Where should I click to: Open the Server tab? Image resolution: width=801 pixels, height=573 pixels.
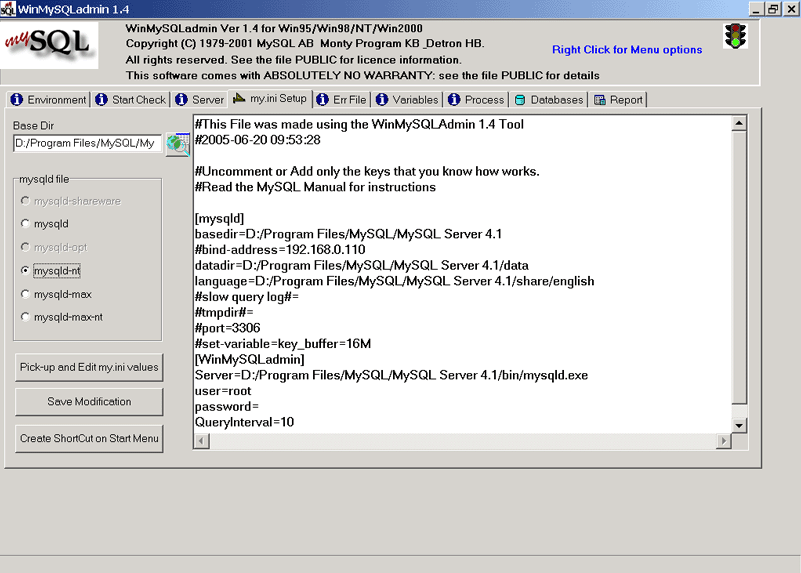200,100
